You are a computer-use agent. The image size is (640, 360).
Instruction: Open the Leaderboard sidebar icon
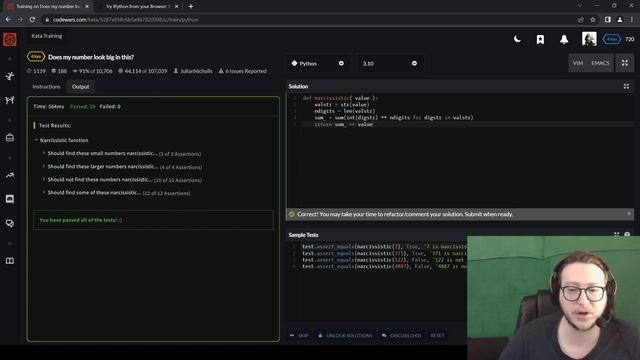[10, 175]
